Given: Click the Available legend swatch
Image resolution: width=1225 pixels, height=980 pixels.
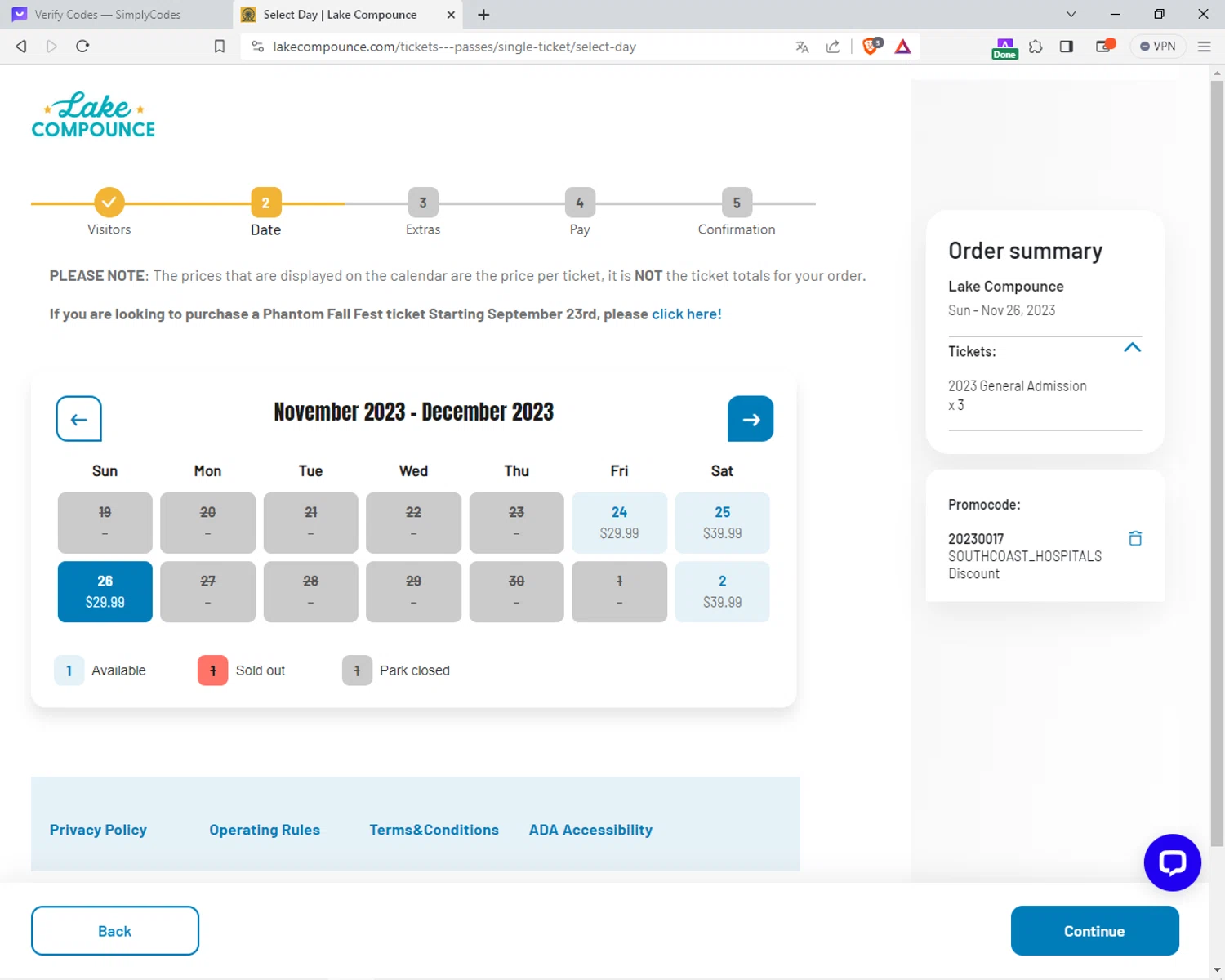Looking at the screenshot, I should pos(69,670).
